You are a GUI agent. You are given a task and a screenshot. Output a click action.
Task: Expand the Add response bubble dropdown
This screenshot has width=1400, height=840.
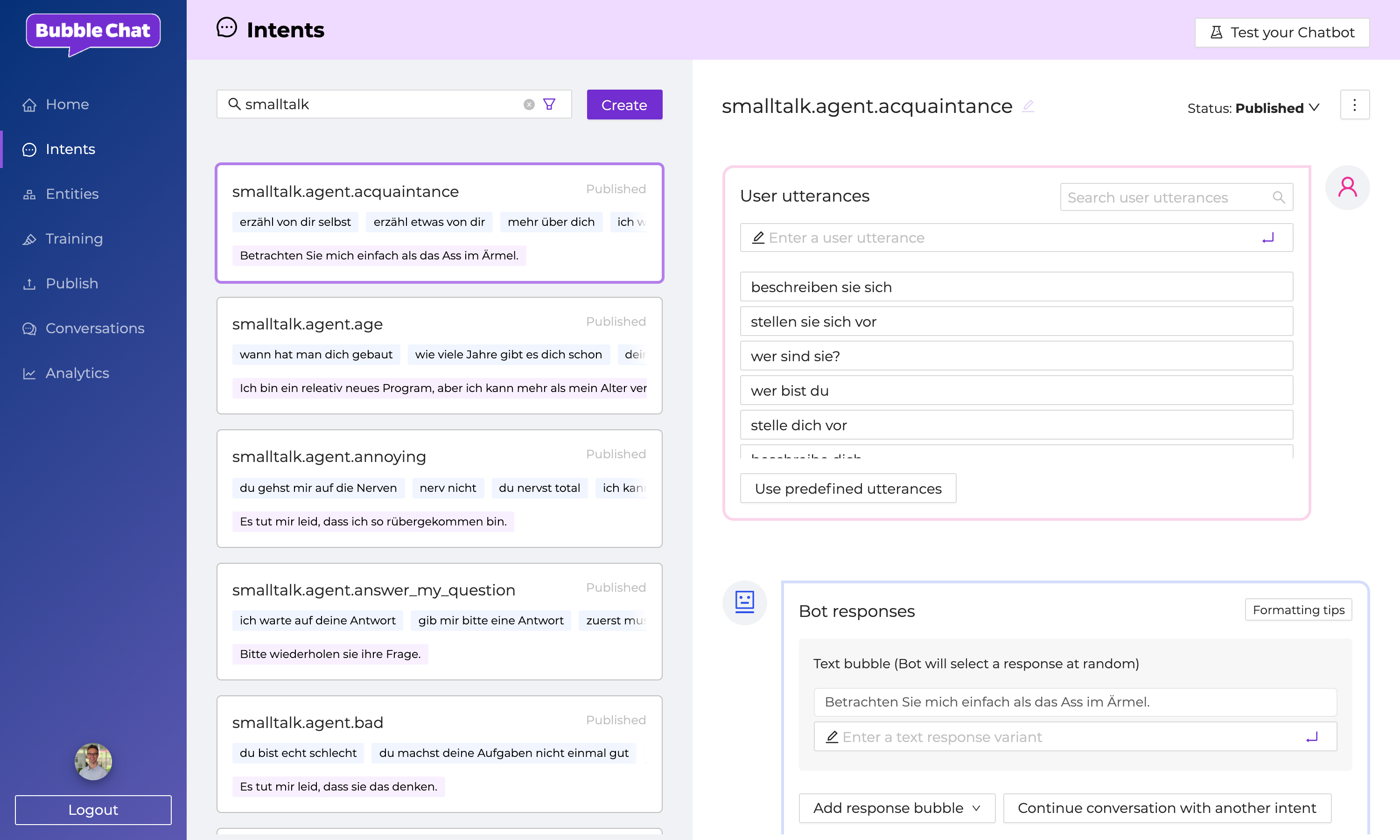896,808
